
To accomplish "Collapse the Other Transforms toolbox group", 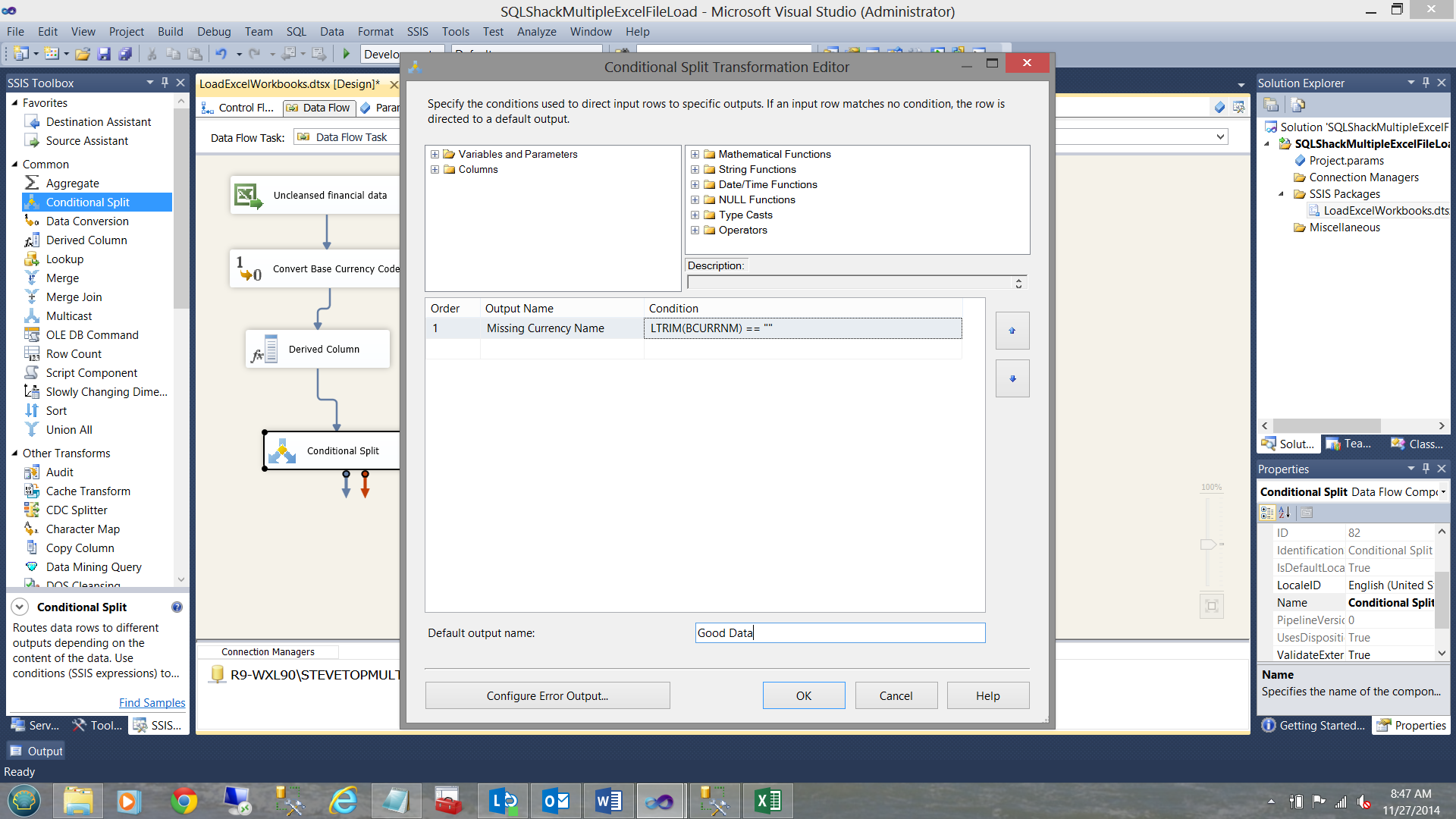I will (x=14, y=453).
